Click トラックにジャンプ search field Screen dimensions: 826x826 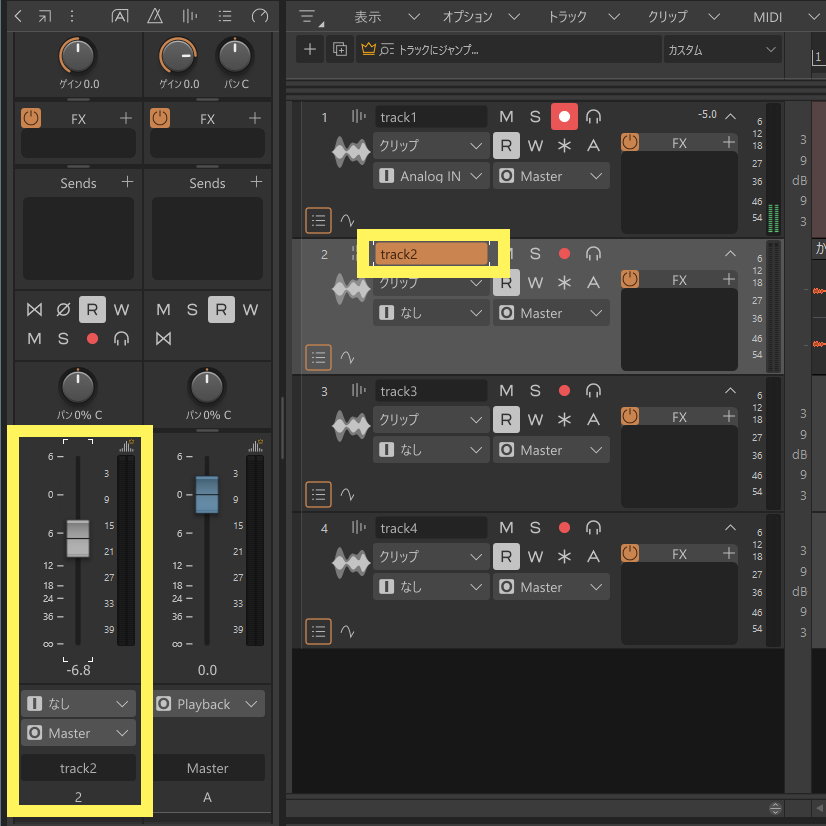pos(509,50)
